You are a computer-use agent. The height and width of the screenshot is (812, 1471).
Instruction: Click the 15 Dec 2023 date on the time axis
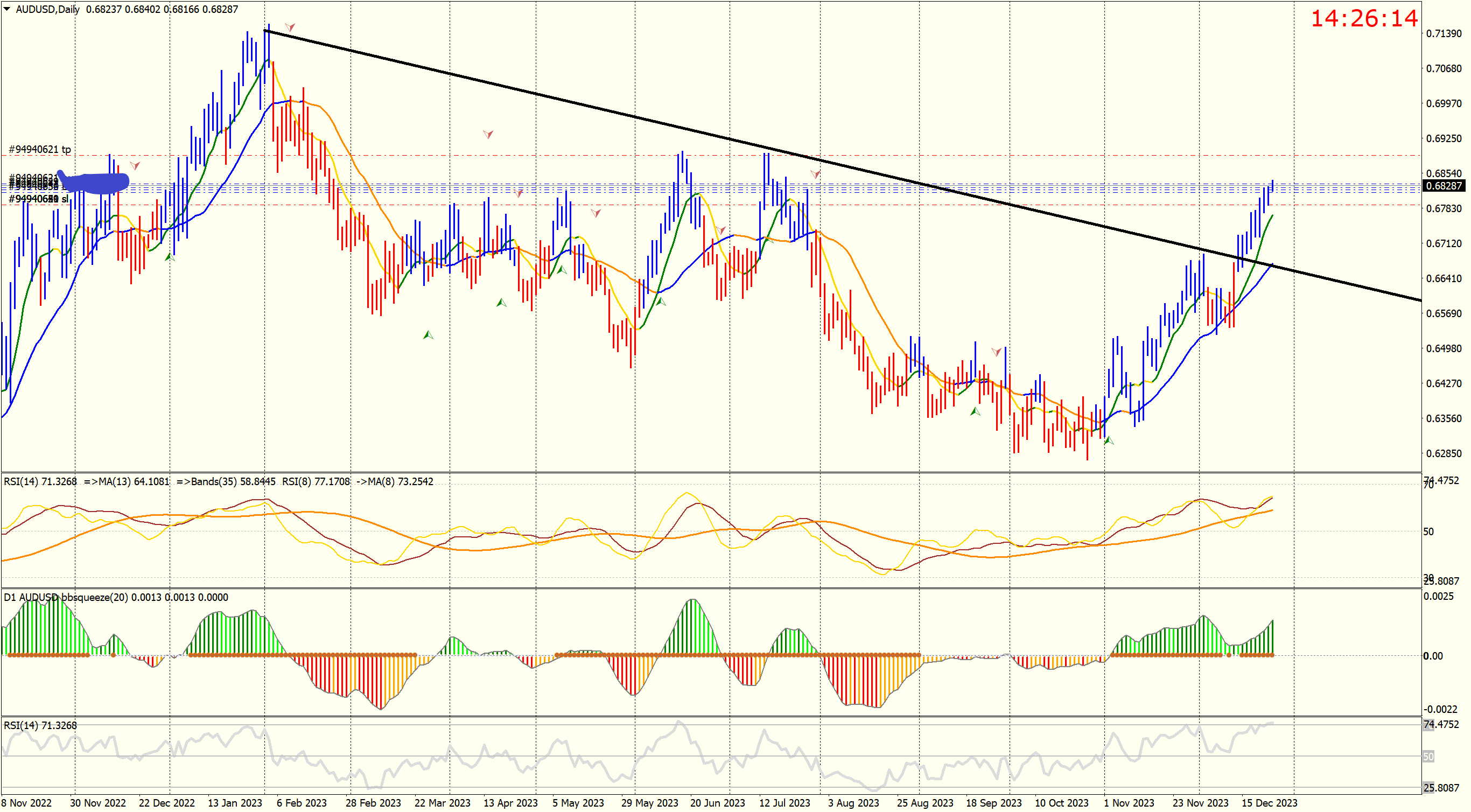1269,803
